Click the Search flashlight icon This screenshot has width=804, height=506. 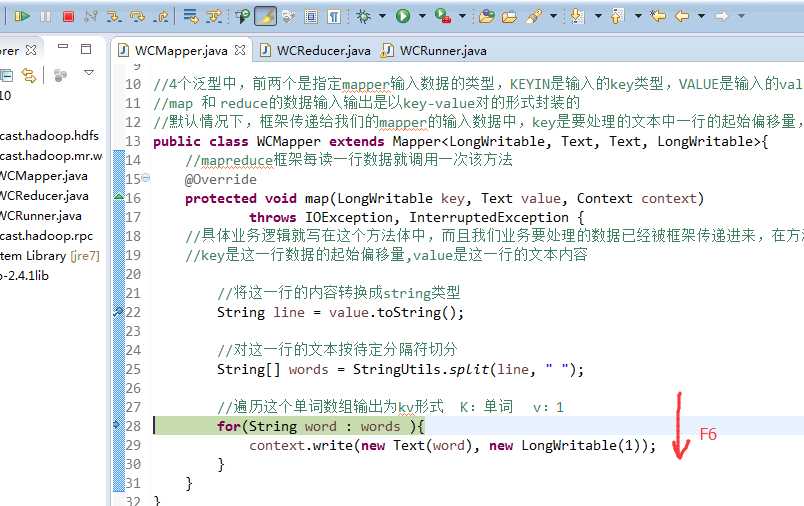coord(534,16)
